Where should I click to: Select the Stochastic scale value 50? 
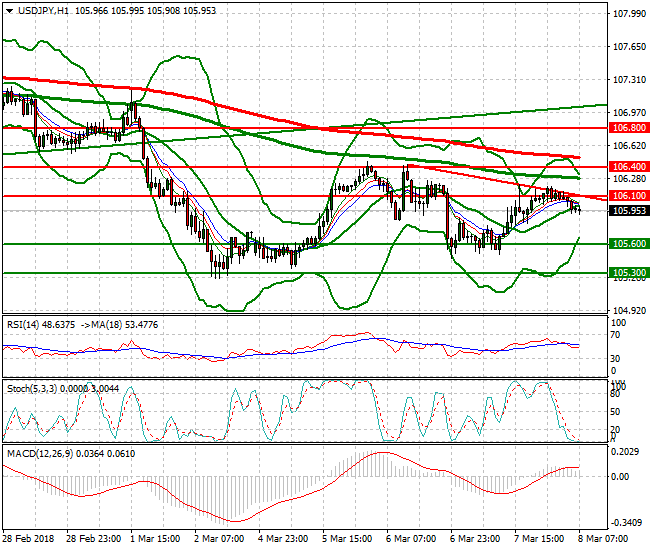[x=616, y=412]
